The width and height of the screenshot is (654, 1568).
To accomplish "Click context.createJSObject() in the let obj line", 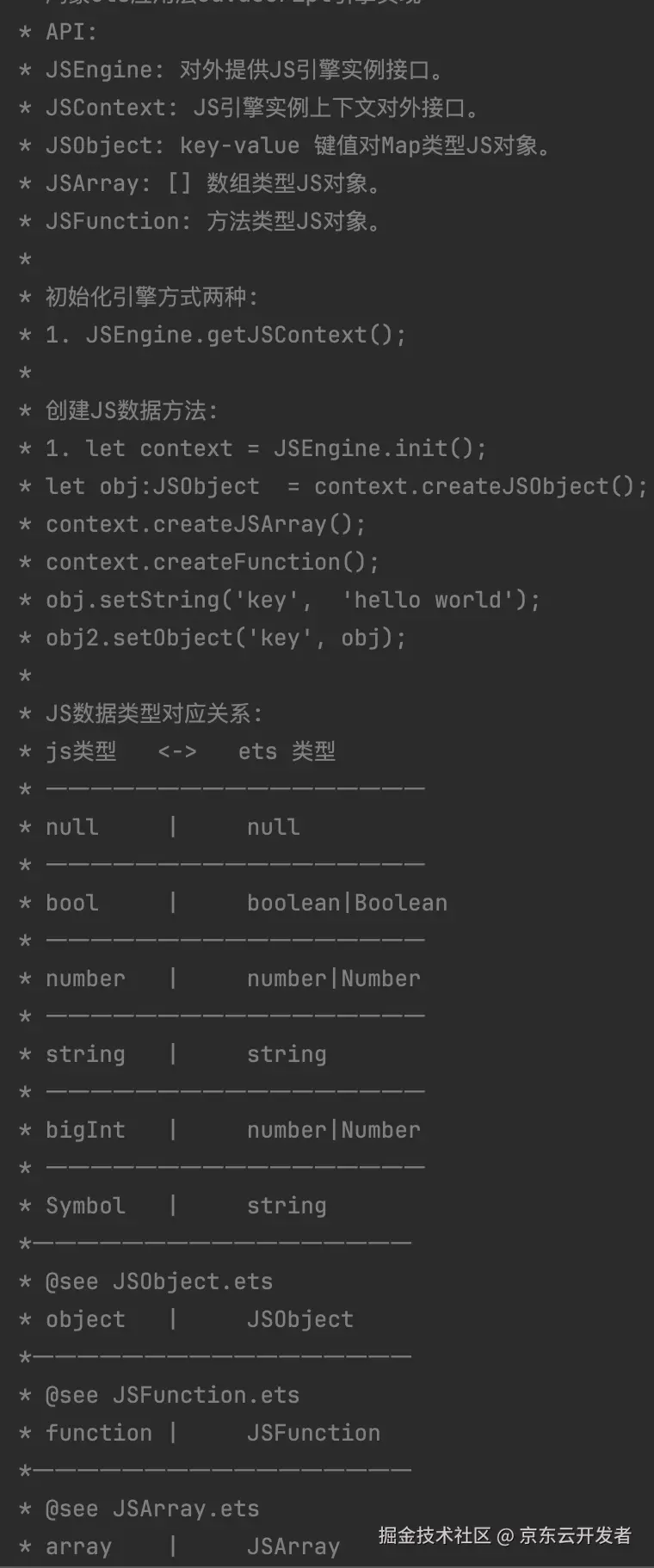I will [x=480, y=486].
